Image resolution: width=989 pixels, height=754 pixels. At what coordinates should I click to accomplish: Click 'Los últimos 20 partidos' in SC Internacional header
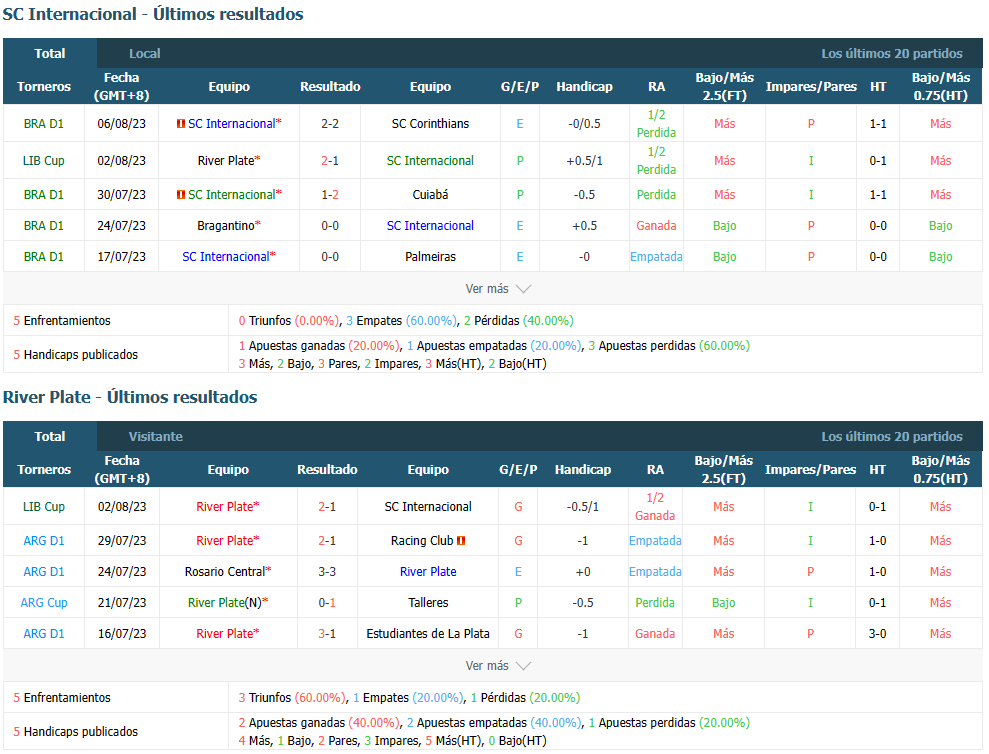892,54
